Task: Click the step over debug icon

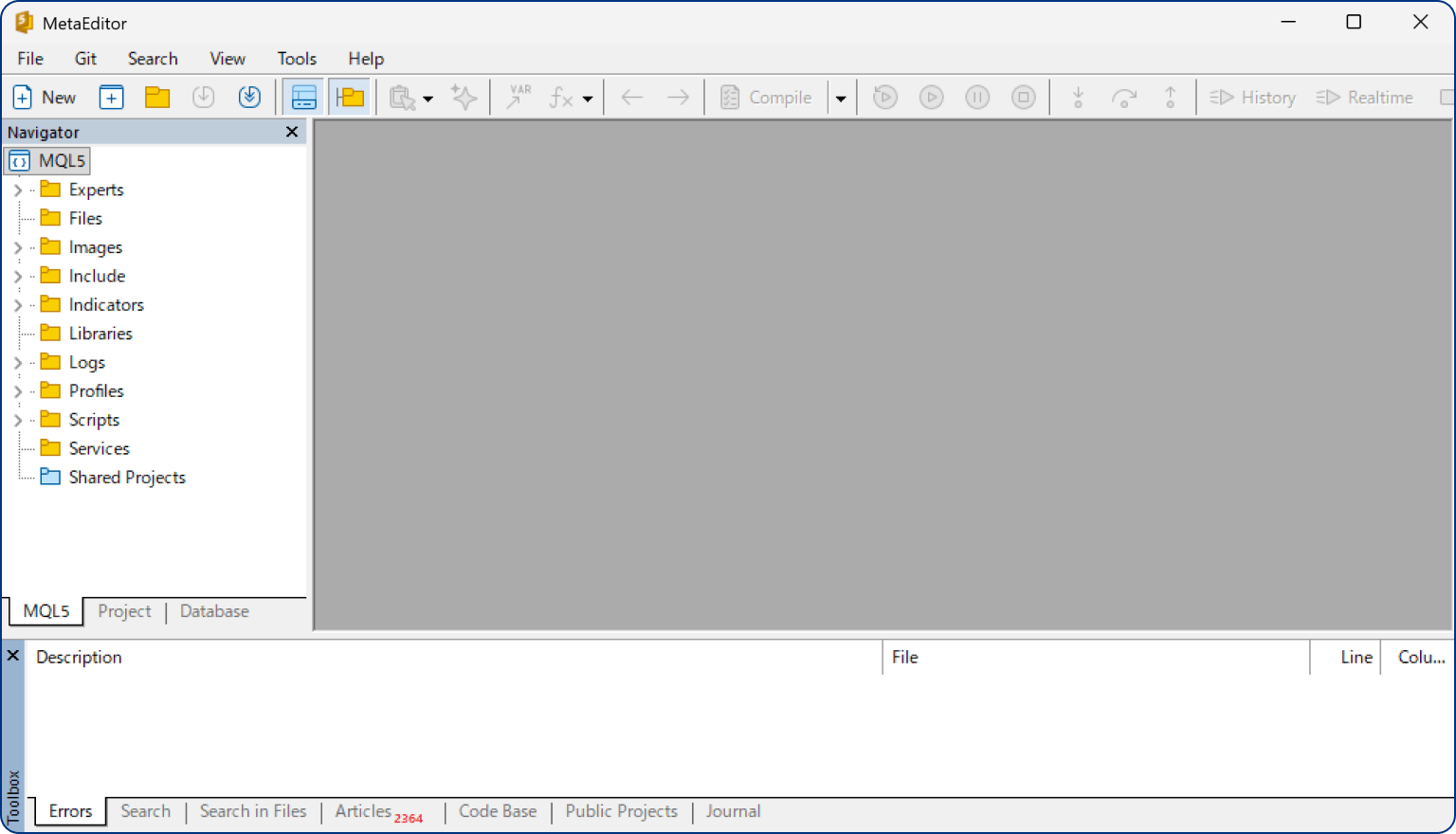Action: tap(1124, 98)
